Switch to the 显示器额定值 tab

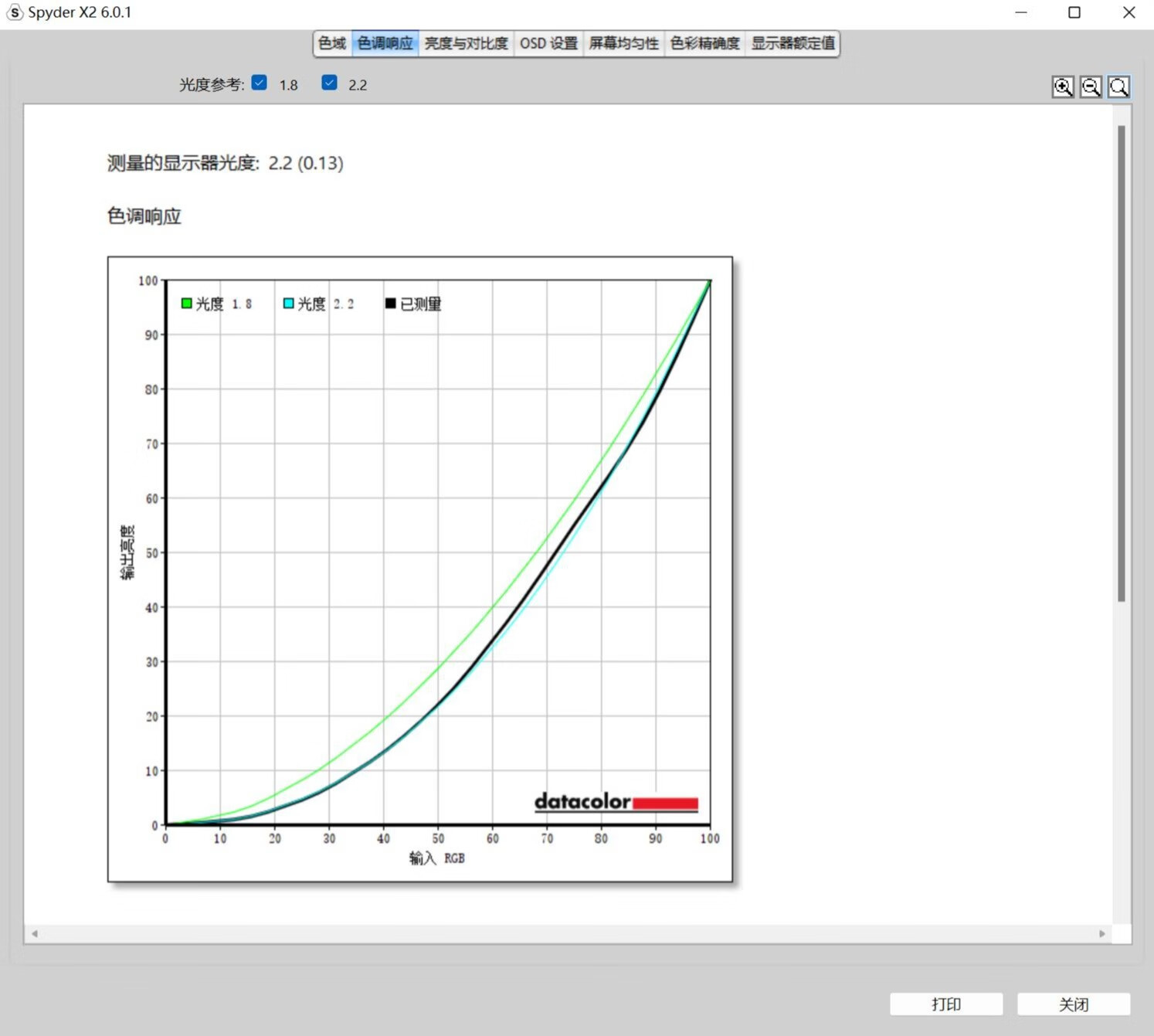(793, 43)
